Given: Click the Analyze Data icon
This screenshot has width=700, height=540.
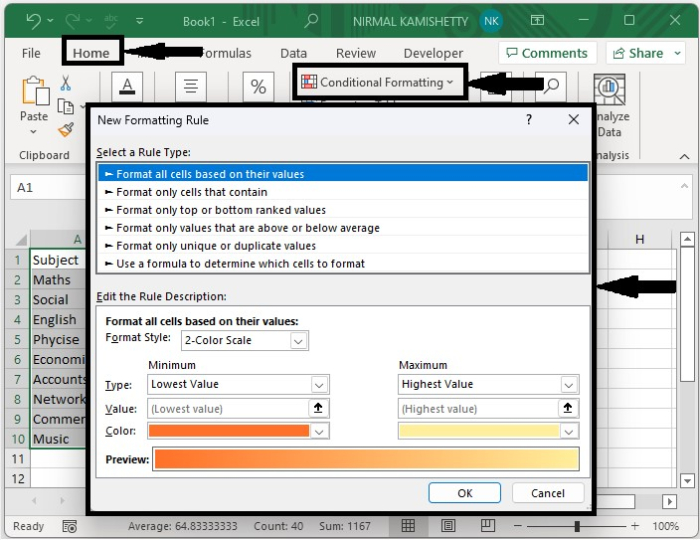Looking at the screenshot, I should pyautogui.click(x=609, y=89).
